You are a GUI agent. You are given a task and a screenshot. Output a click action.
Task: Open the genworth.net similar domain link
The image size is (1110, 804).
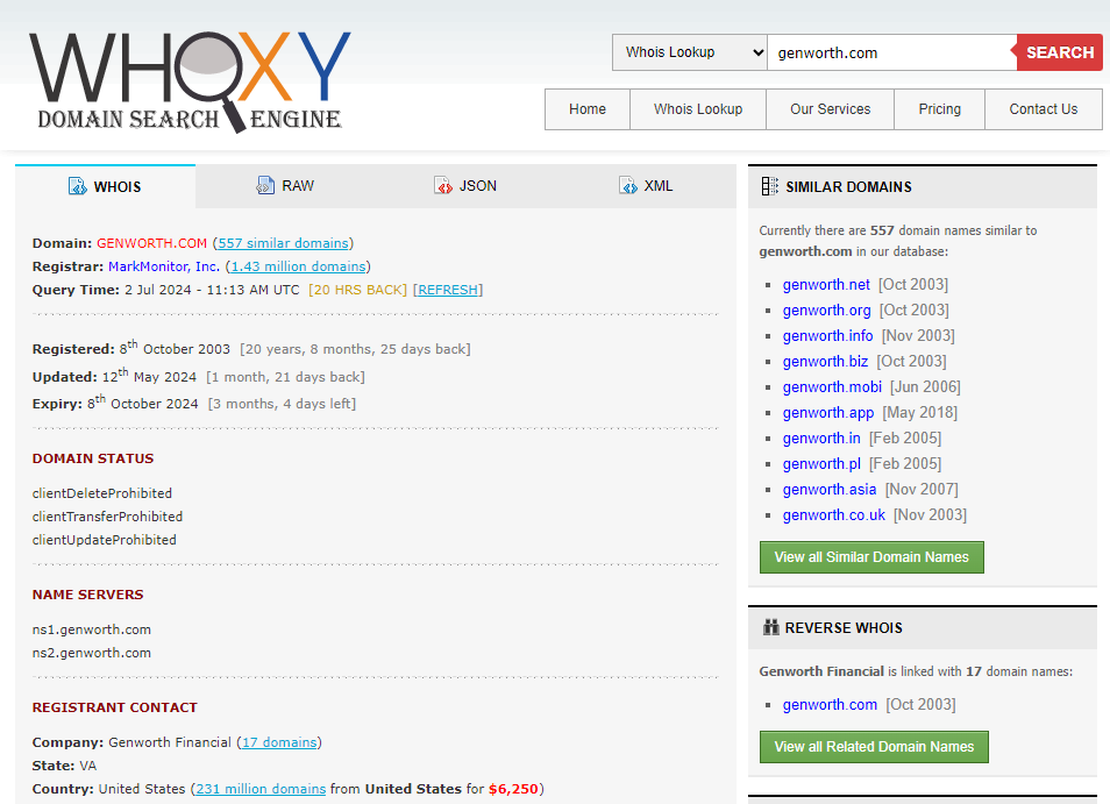[x=826, y=284]
